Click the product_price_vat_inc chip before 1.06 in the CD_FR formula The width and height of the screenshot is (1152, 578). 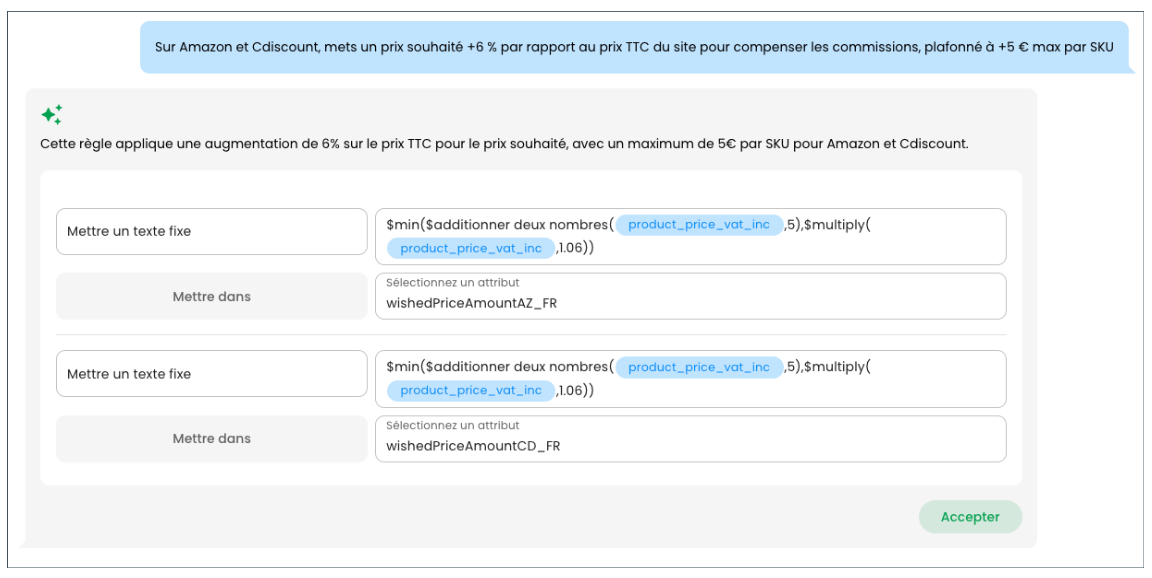click(x=471, y=390)
